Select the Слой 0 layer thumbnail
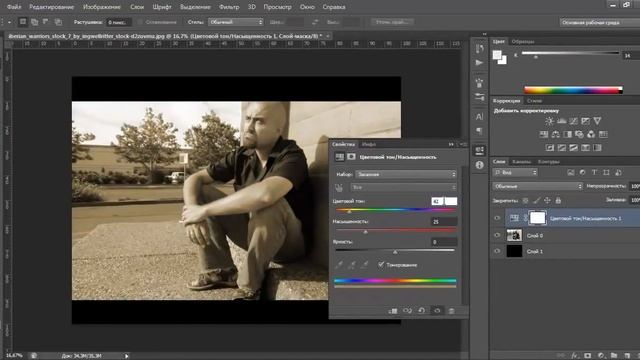 pos(514,235)
